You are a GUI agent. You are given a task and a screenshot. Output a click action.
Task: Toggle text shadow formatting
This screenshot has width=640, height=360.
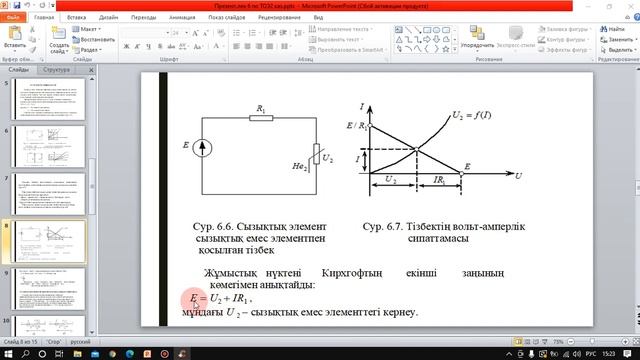click(160, 47)
